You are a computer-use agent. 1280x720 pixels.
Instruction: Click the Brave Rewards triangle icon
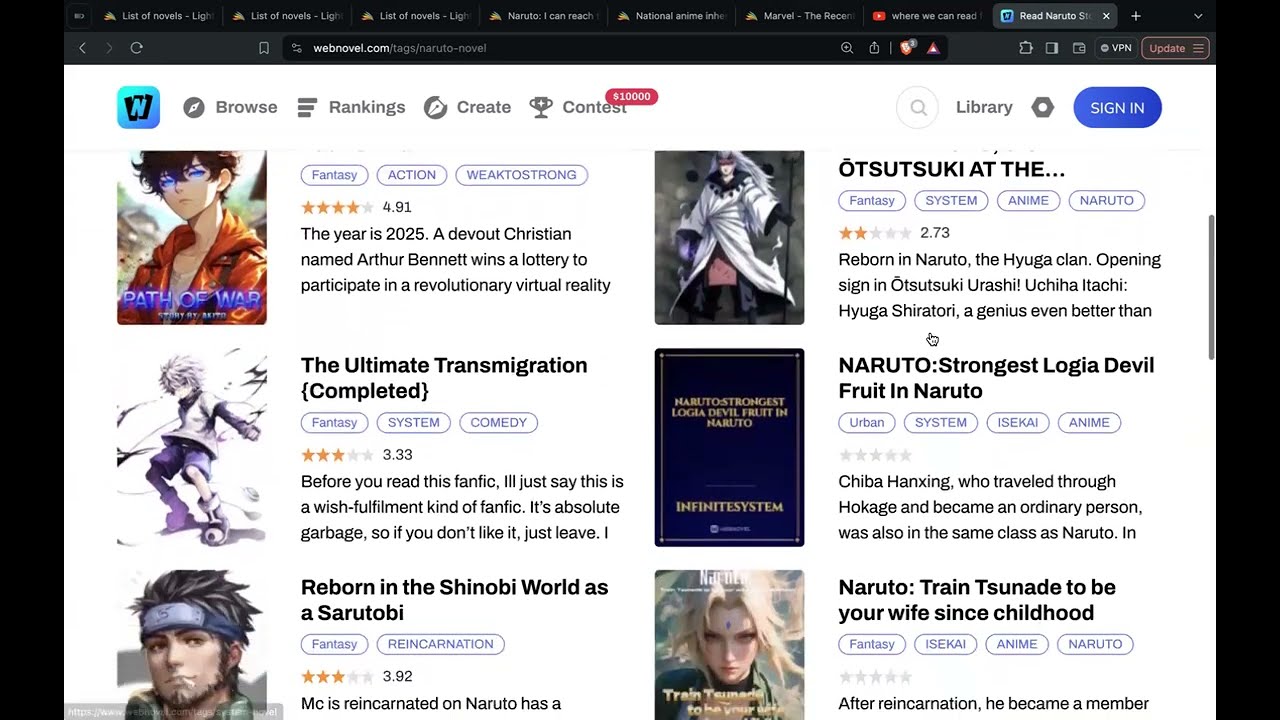(933, 48)
